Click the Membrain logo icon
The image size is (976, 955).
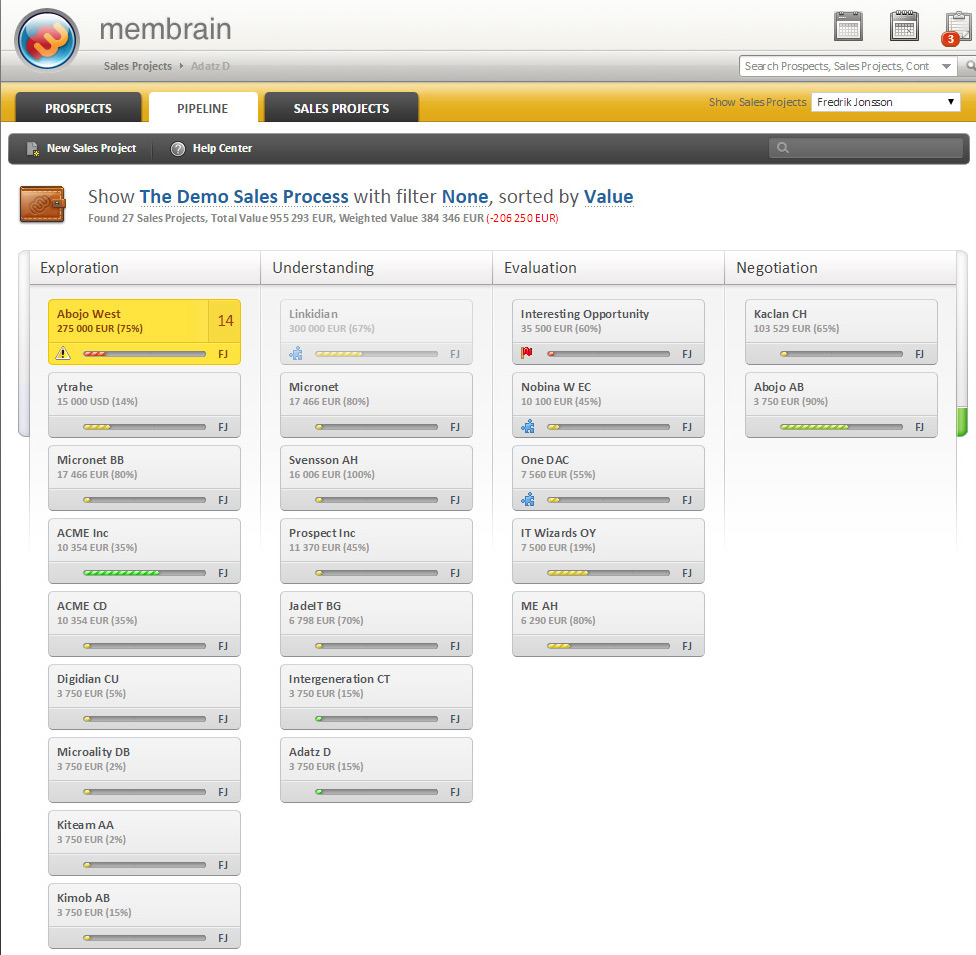point(47,39)
